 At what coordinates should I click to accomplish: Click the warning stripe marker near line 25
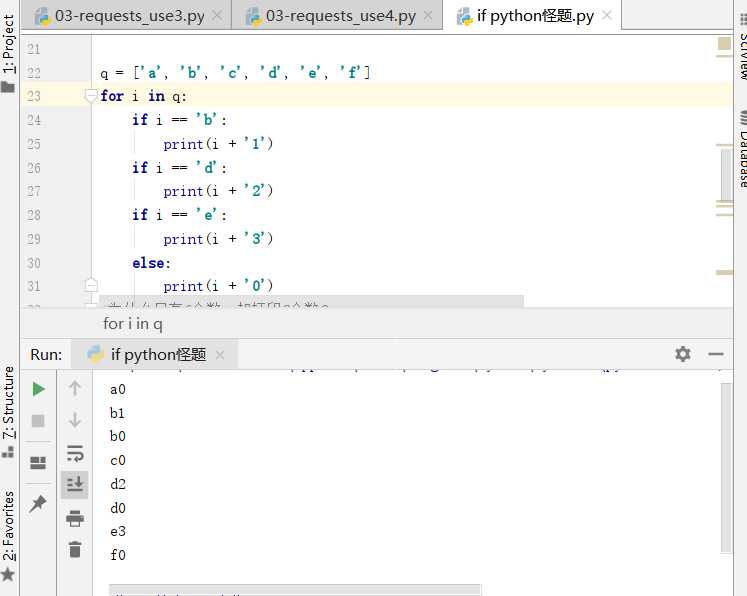[x=724, y=145]
